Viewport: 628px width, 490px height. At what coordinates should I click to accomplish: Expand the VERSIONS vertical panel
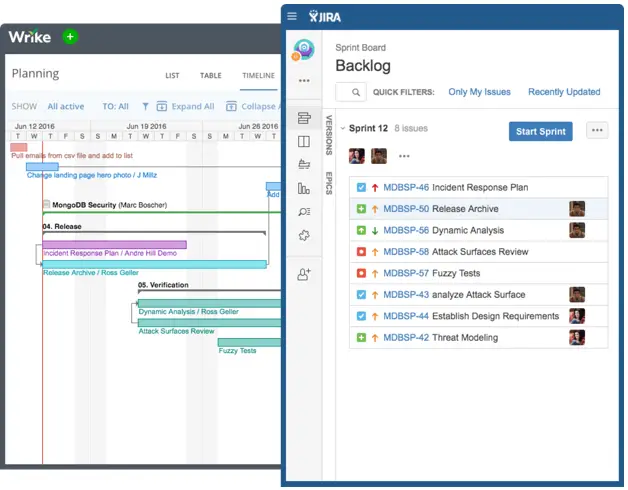pyautogui.click(x=329, y=135)
